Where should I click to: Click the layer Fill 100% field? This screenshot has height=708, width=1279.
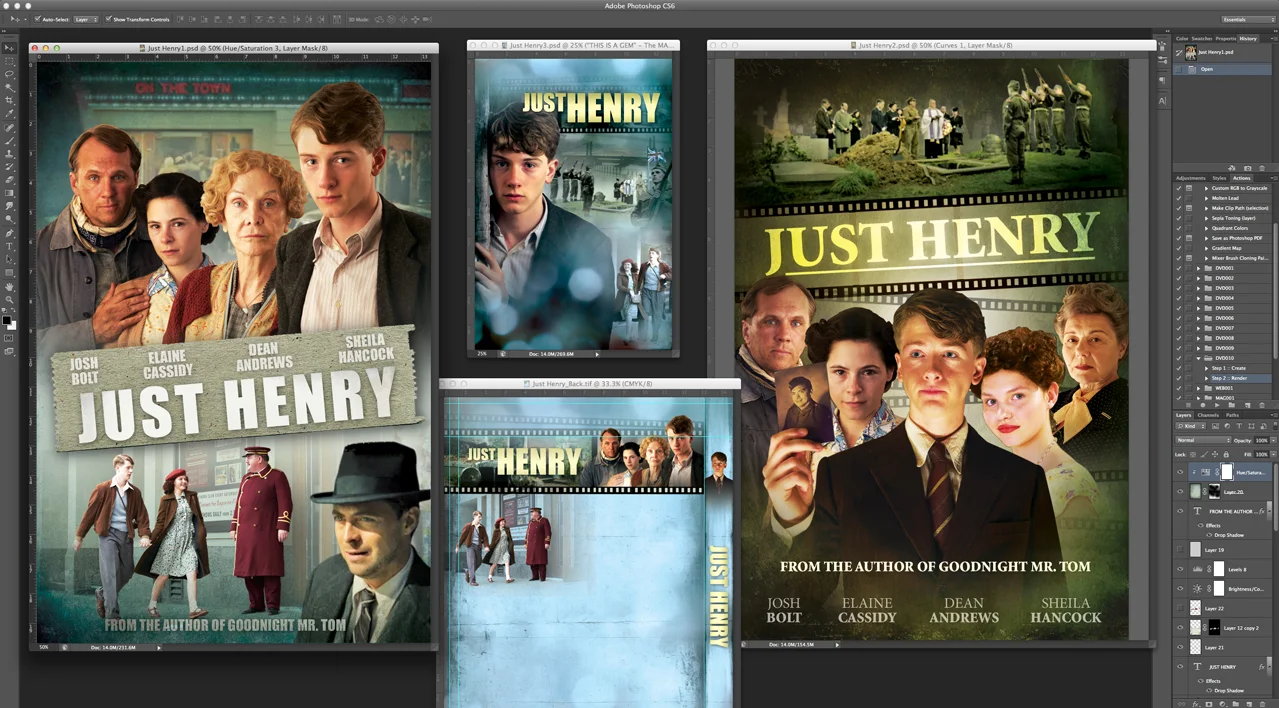point(1260,455)
